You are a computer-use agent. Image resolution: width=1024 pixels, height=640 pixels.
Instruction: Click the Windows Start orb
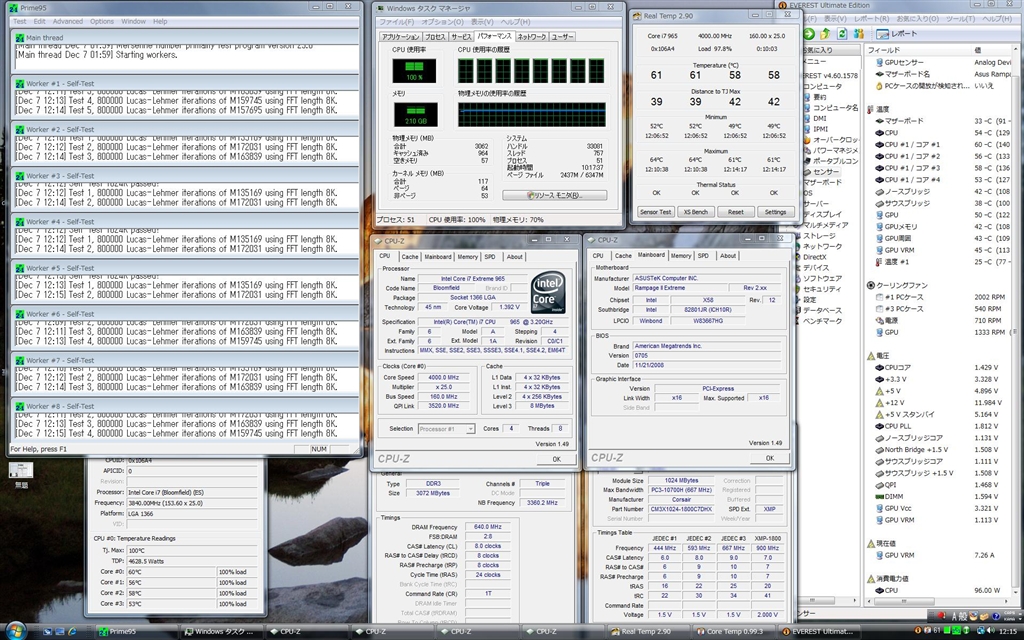(17, 631)
